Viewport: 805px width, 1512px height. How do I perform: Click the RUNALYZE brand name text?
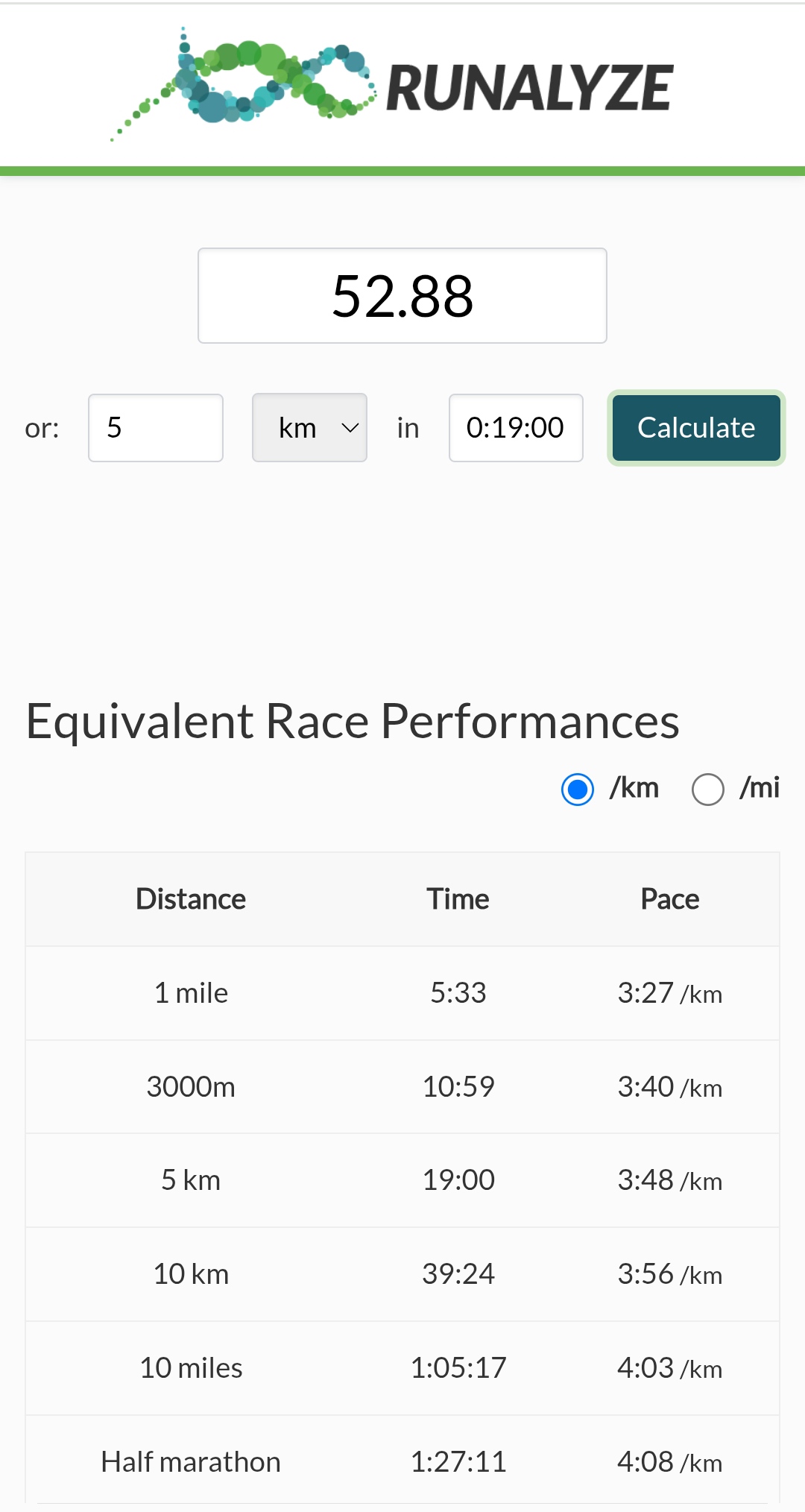pos(530,88)
